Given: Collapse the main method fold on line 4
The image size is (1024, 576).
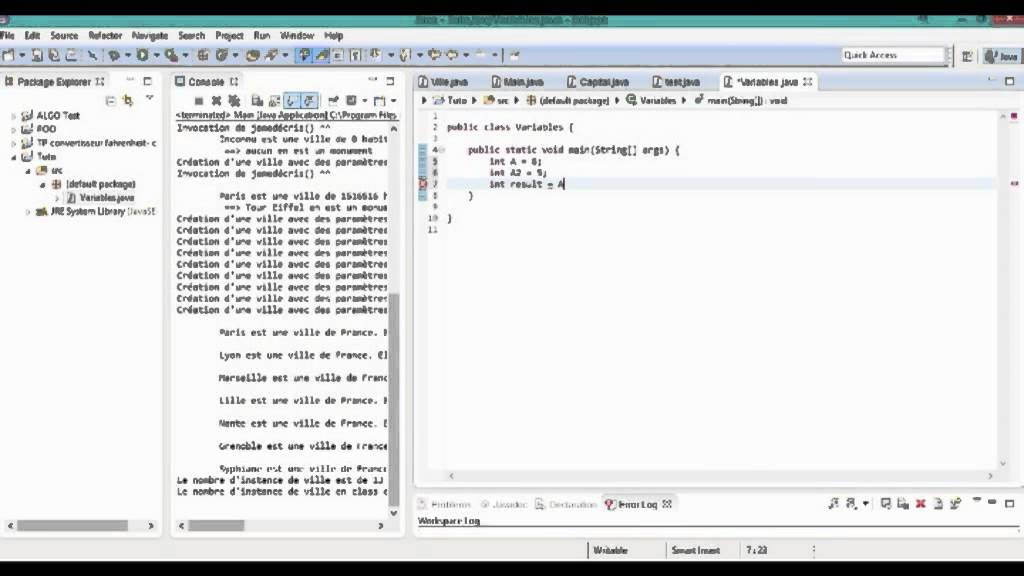Looking at the screenshot, I should pos(442,150).
